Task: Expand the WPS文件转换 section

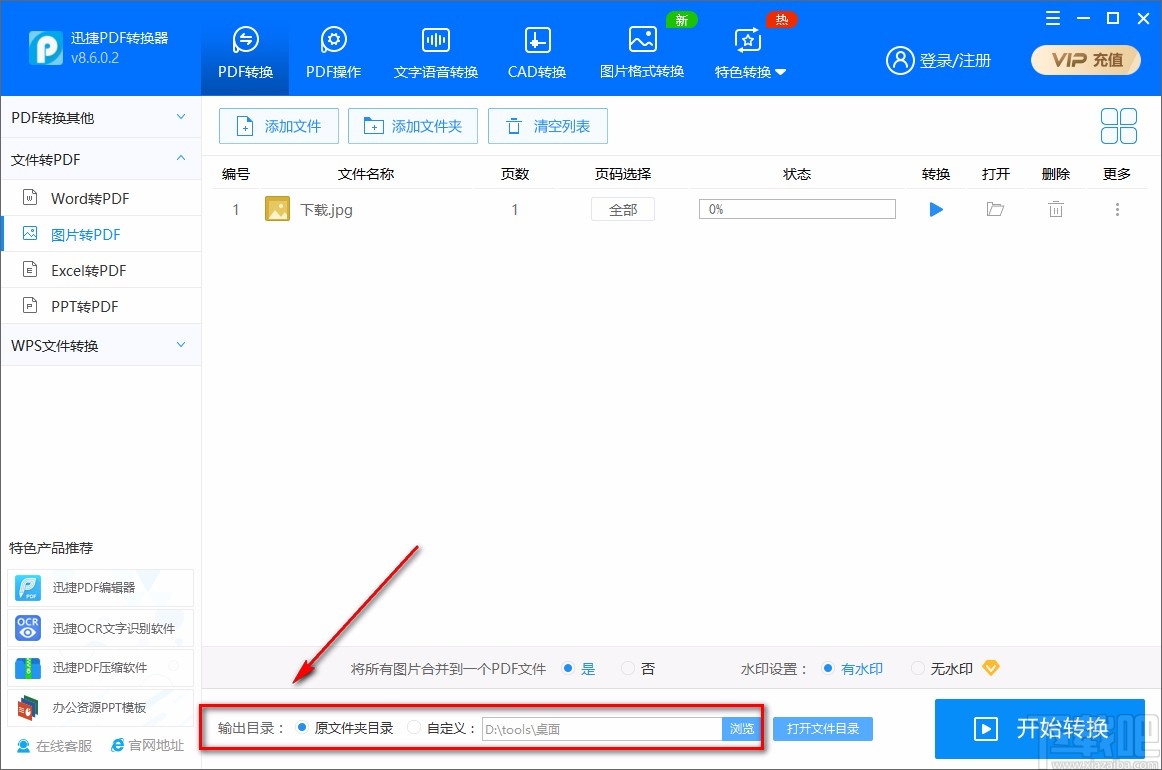Action: [x=100, y=345]
